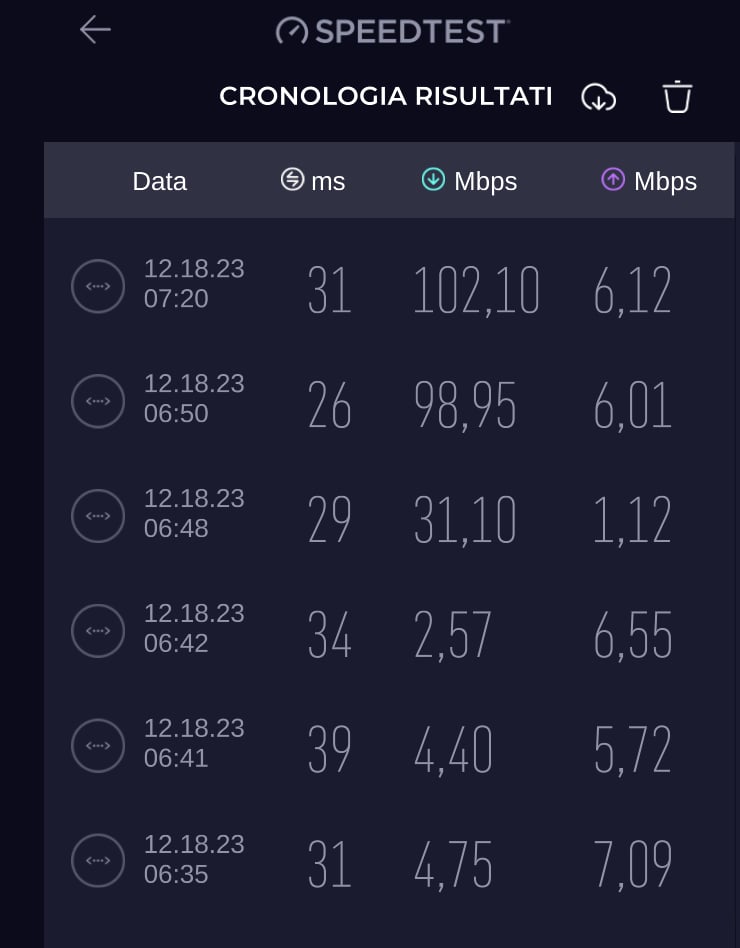Screen dimensions: 740x948
Task: Tap the CRONOLOGIA RISULTATI heading
Action: click(386, 96)
